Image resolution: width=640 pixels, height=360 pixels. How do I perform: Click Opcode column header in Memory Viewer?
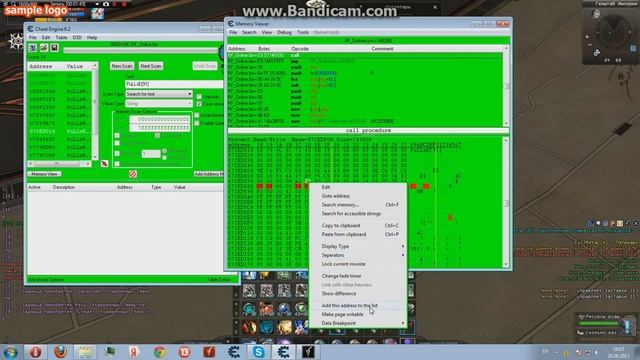[x=300, y=49]
